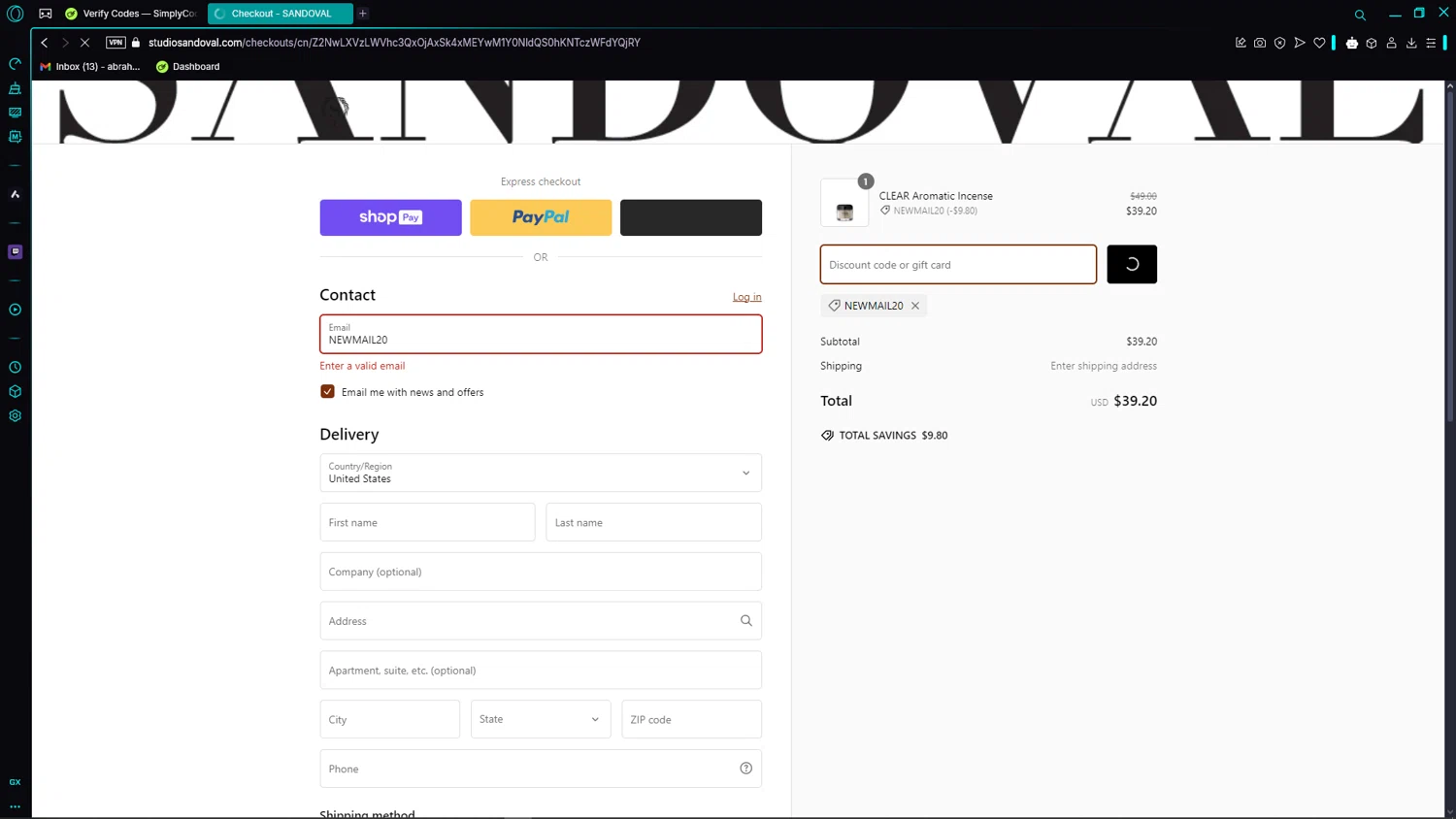This screenshot has width=1456, height=819.
Task: Click the ZIP code field
Action: click(691, 719)
